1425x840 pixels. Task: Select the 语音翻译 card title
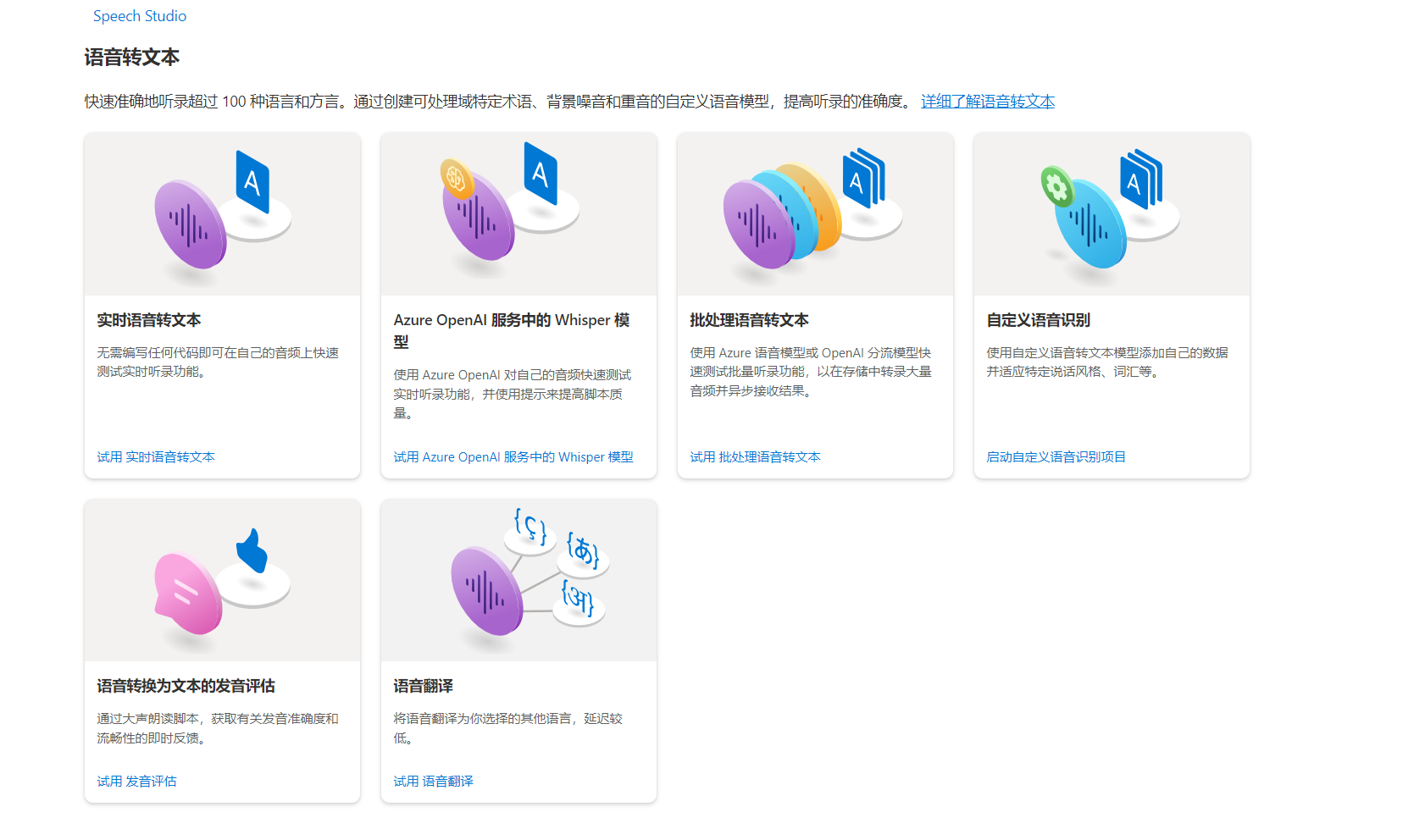click(x=423, y=686)
